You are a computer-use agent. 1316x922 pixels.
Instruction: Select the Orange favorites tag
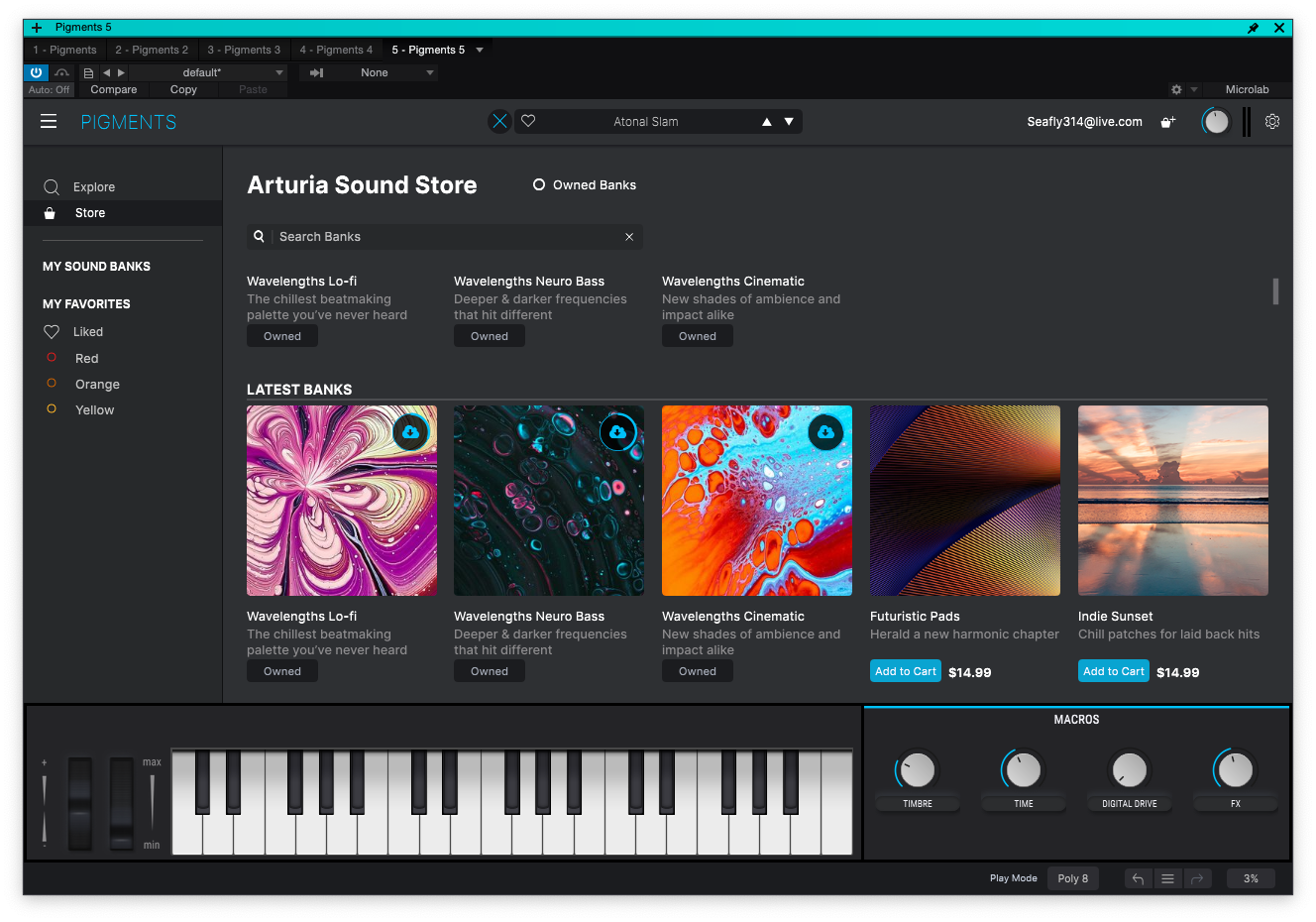click(83, 384)
